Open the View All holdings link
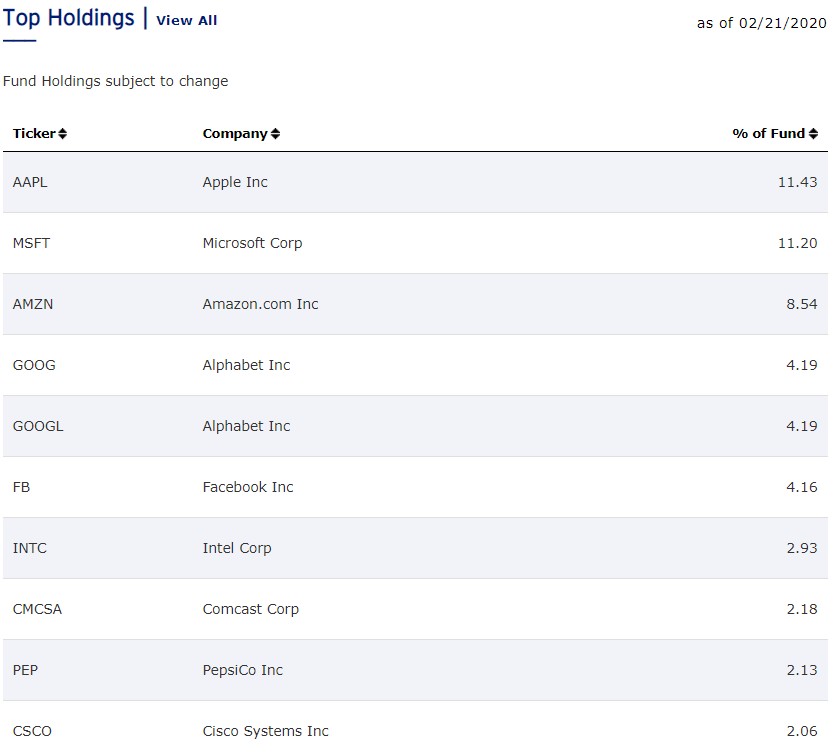 [186, 20]
